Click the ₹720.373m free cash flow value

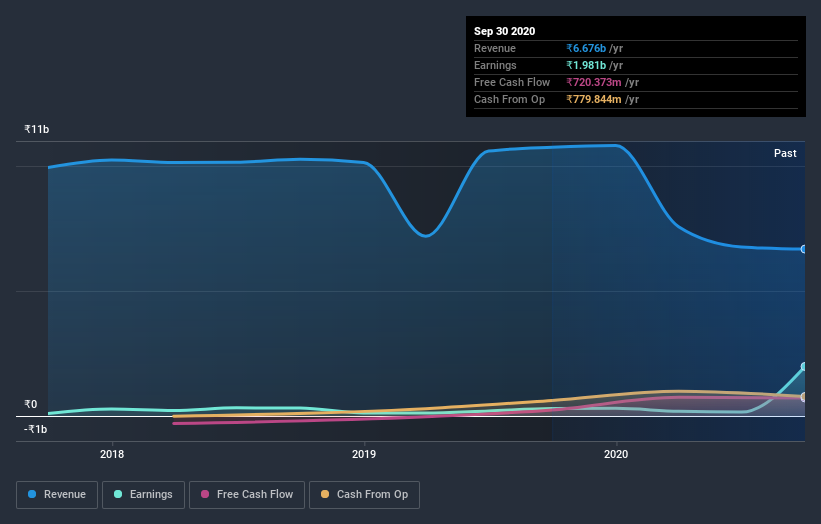594,82
